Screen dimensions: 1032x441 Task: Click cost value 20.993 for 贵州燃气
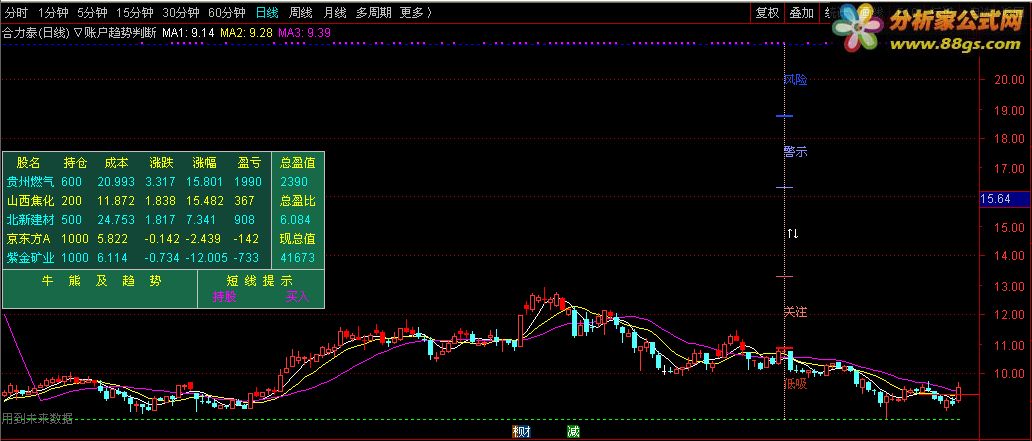coord(116,182)
